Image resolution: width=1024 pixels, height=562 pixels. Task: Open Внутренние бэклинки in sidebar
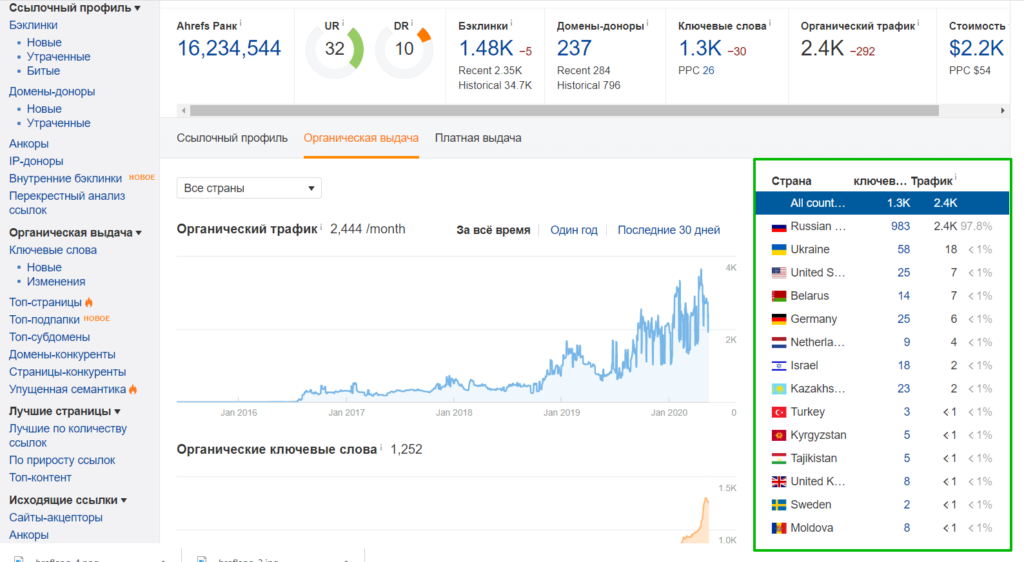click(x=65, y=178)
